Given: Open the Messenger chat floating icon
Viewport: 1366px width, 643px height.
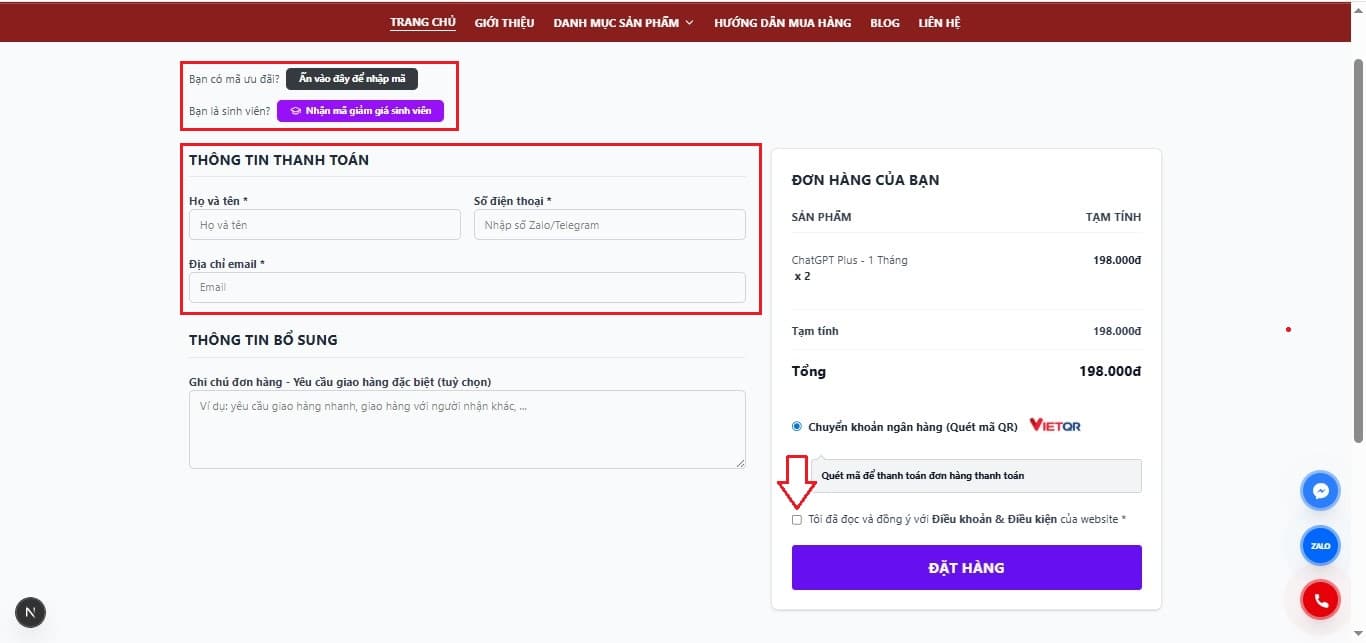Looking at the screenshot, I should [x=1320, y=491].
